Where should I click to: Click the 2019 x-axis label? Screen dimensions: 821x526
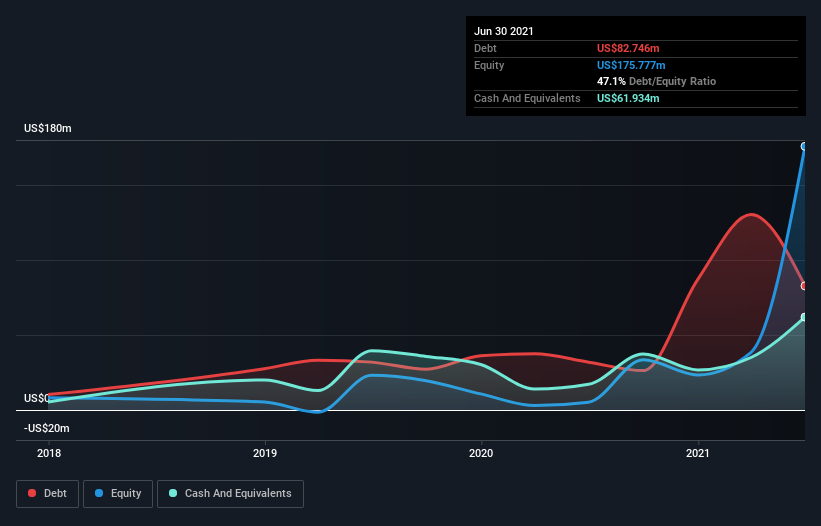[265, 453]
